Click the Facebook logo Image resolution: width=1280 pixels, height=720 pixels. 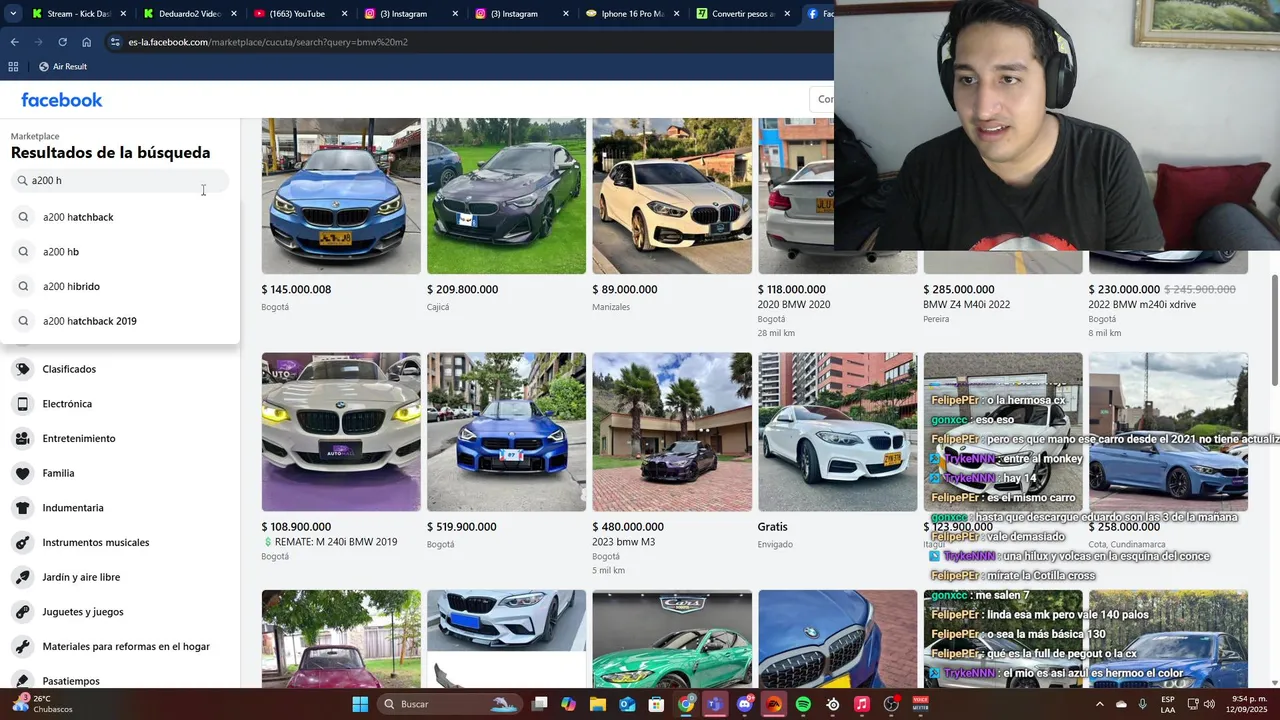pos(62,100)
